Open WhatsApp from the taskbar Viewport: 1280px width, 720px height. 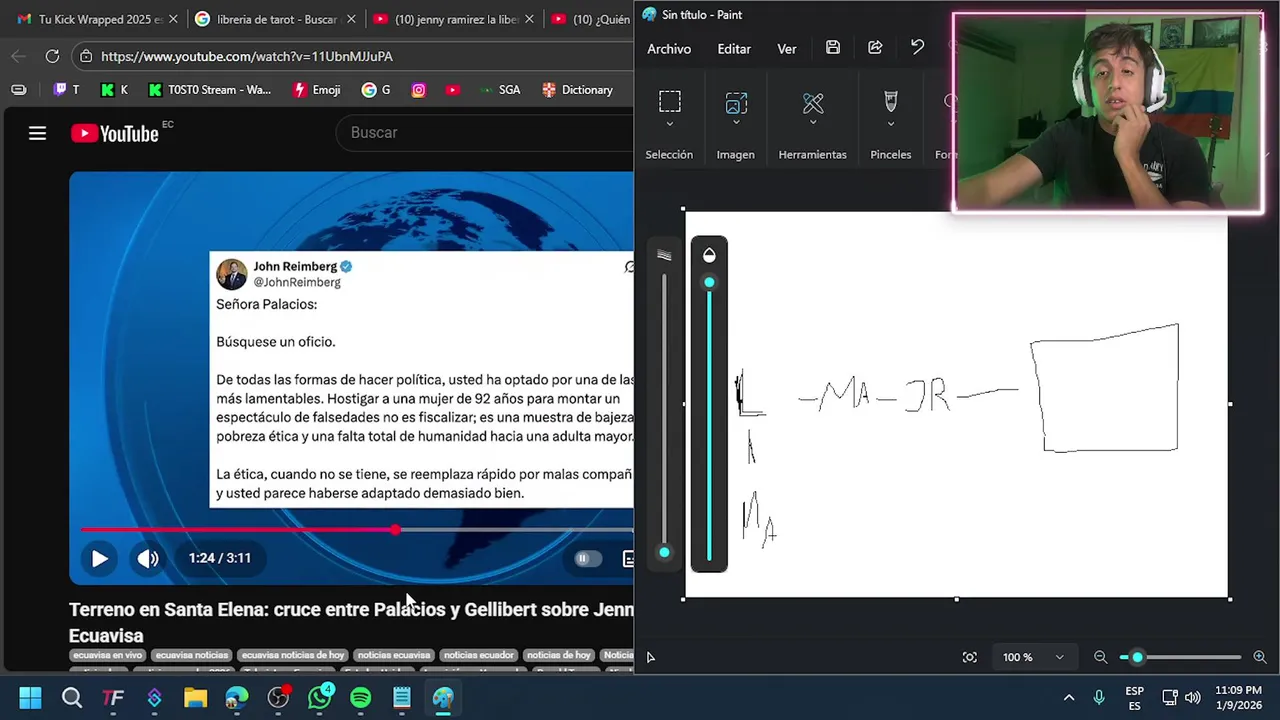[320, 697]
